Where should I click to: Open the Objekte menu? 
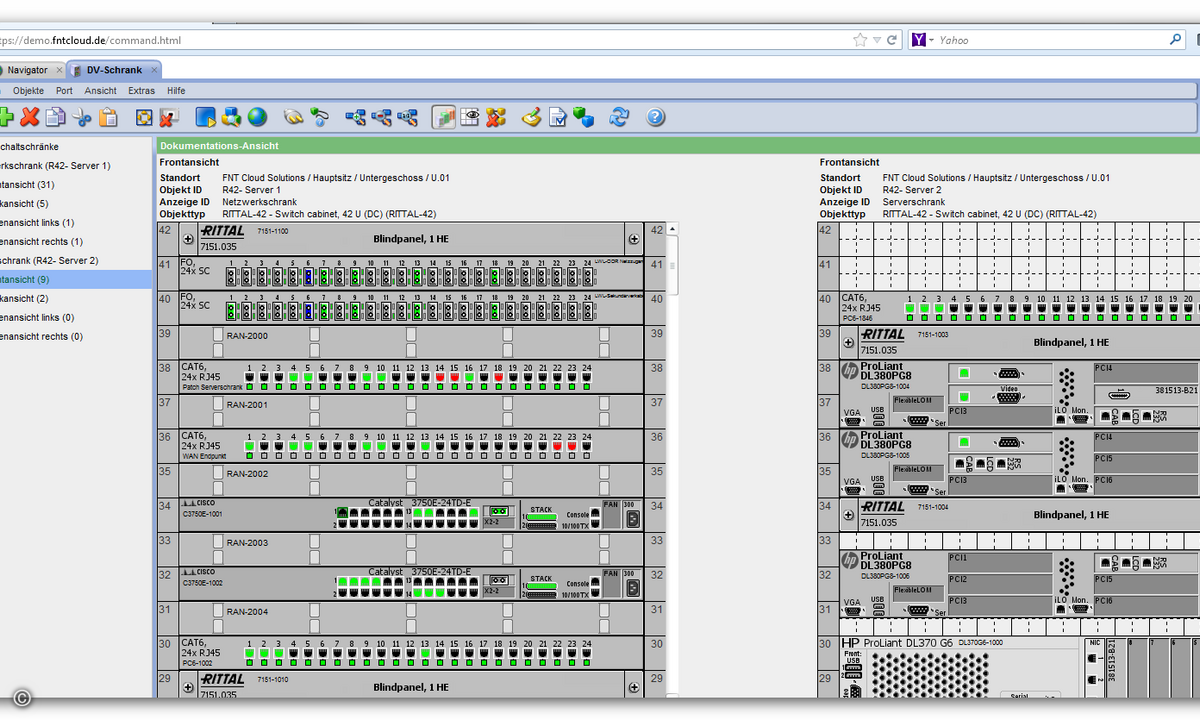28,91
